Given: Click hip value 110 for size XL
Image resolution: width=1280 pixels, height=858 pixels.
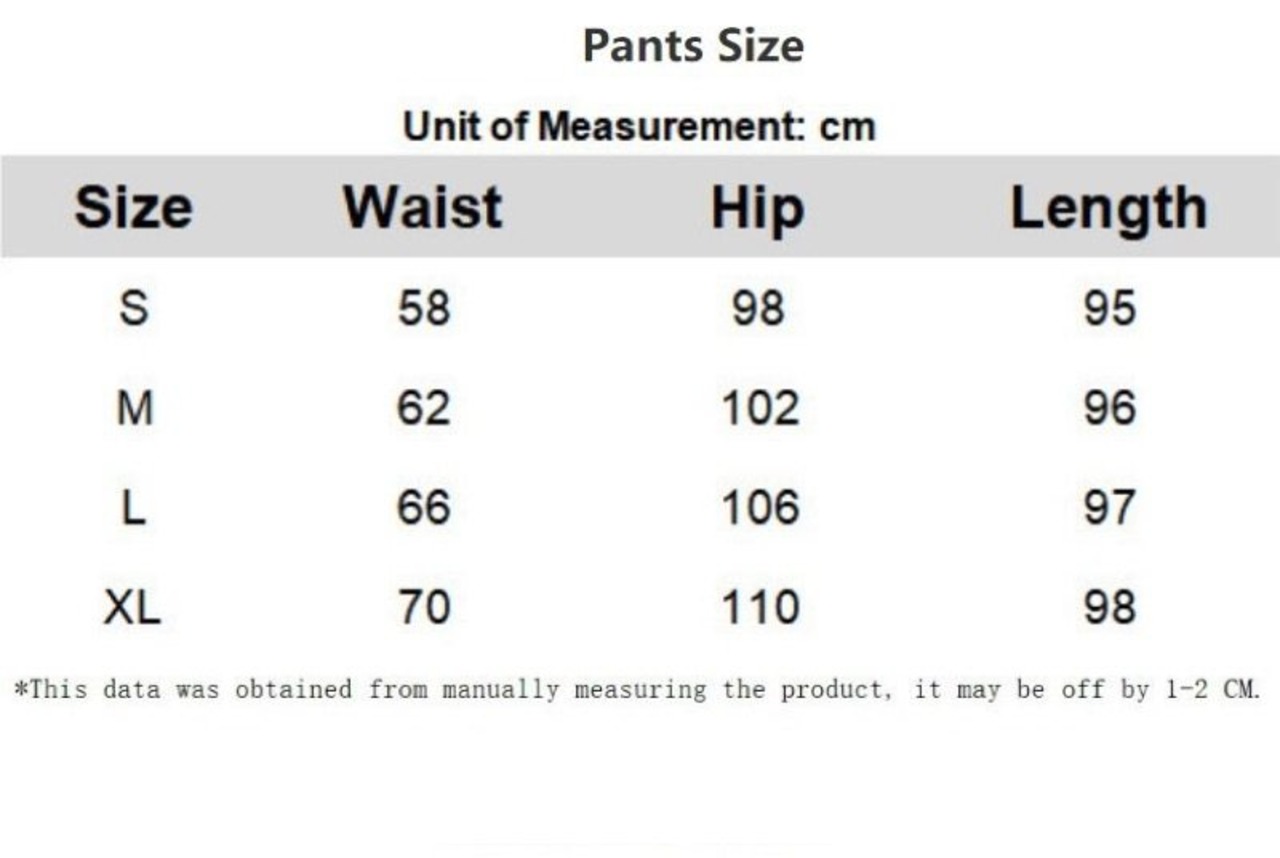Looking at the screenshot, I should pyautogui.click(x=760, y=608).
